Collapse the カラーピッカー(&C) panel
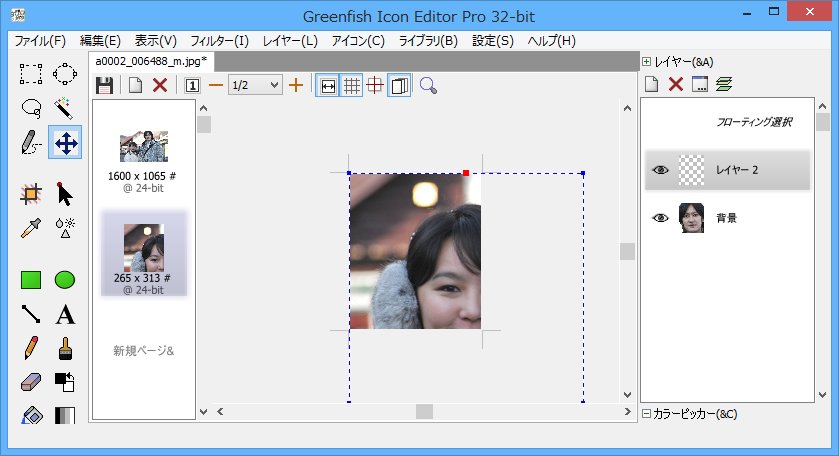Screen dimensions: 839x456 pos(647,414)
